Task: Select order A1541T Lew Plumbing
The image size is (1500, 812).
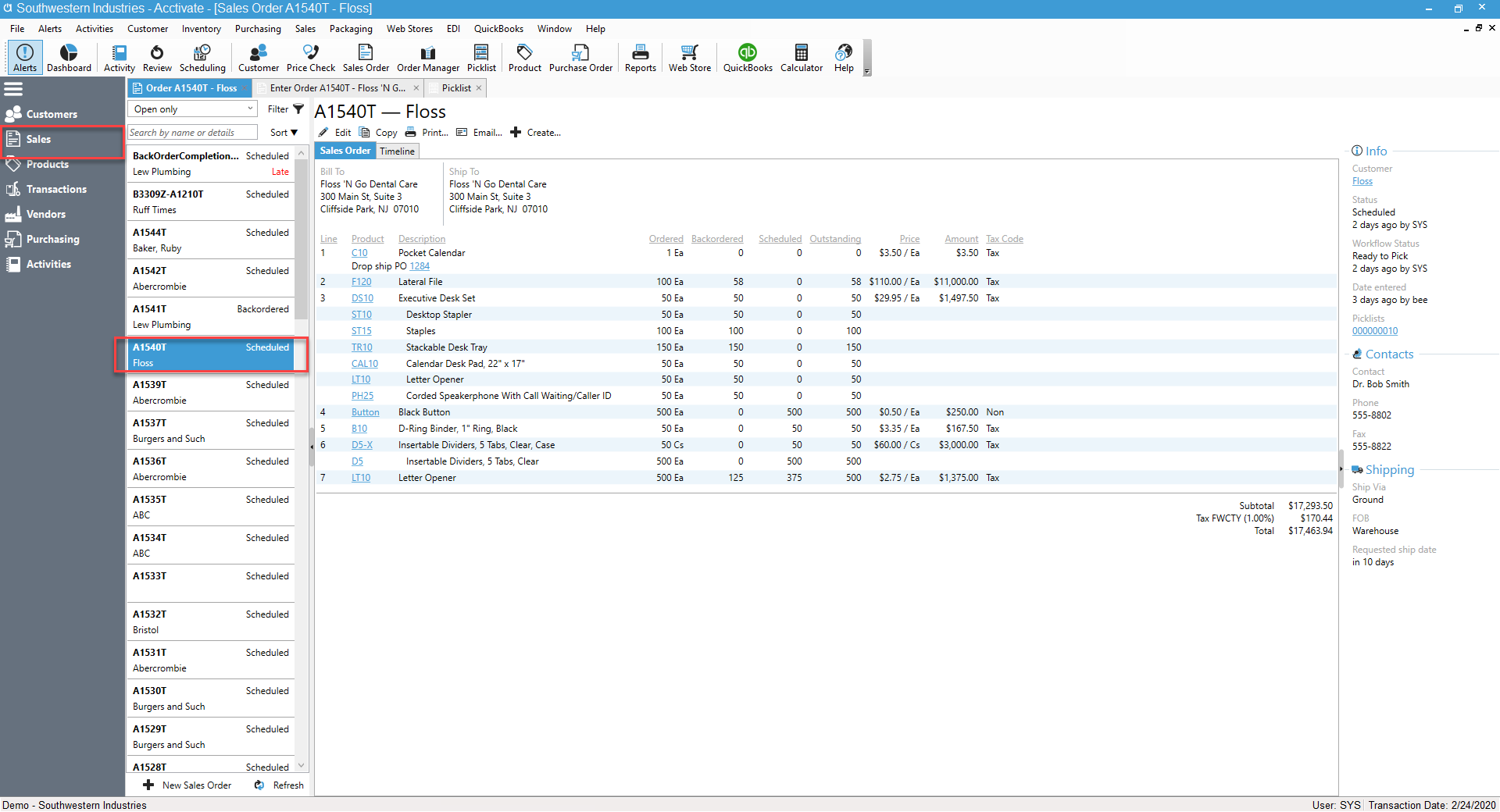Action: [211, 316]
